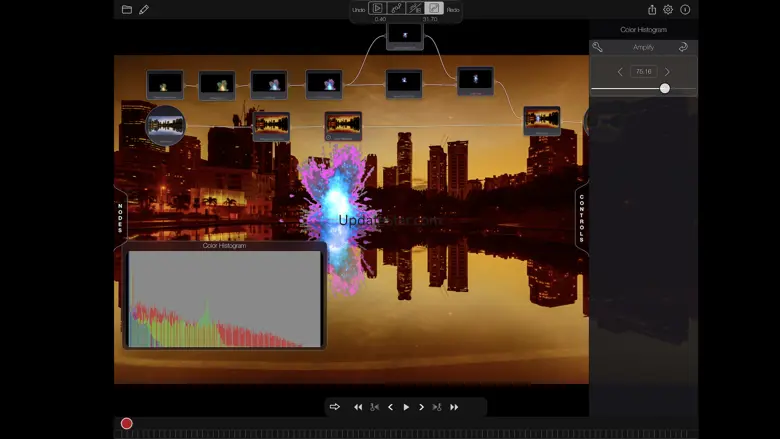Click the Amplify slider knob
The width and height of the screenshot is (780, 439).
pos(665,88)
